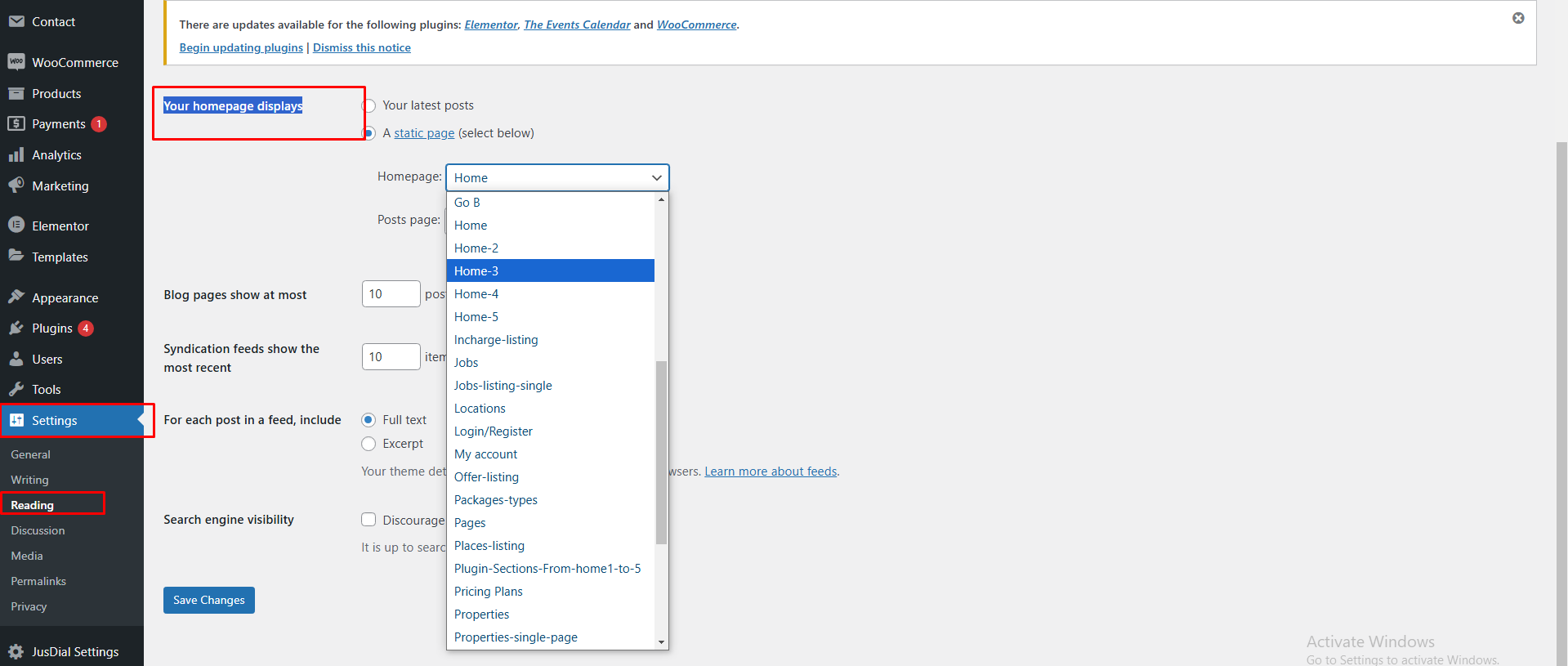Click the JusDial Settings gear icon
Screen dimensions: 1568x666
(x=16, y=651)
